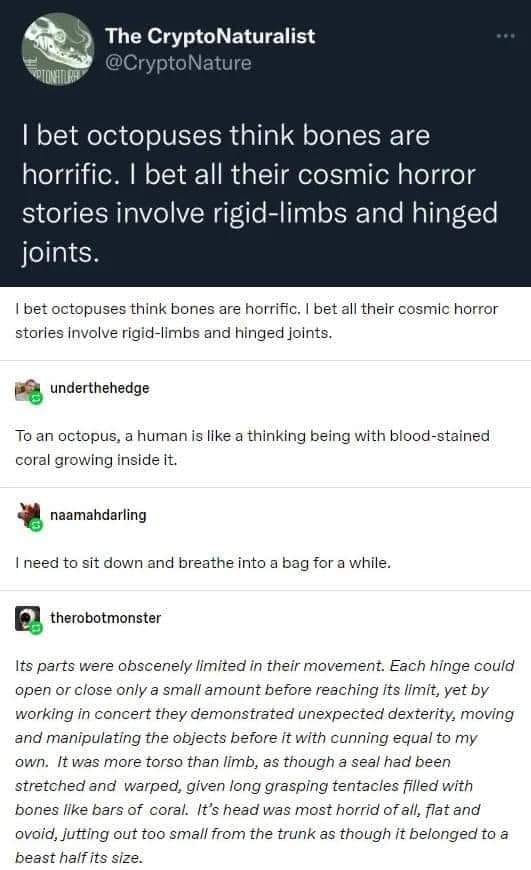Click the reblog badge on therobotmonster avatar
Viewport: 531px width, 870px height.
point(36,628)
